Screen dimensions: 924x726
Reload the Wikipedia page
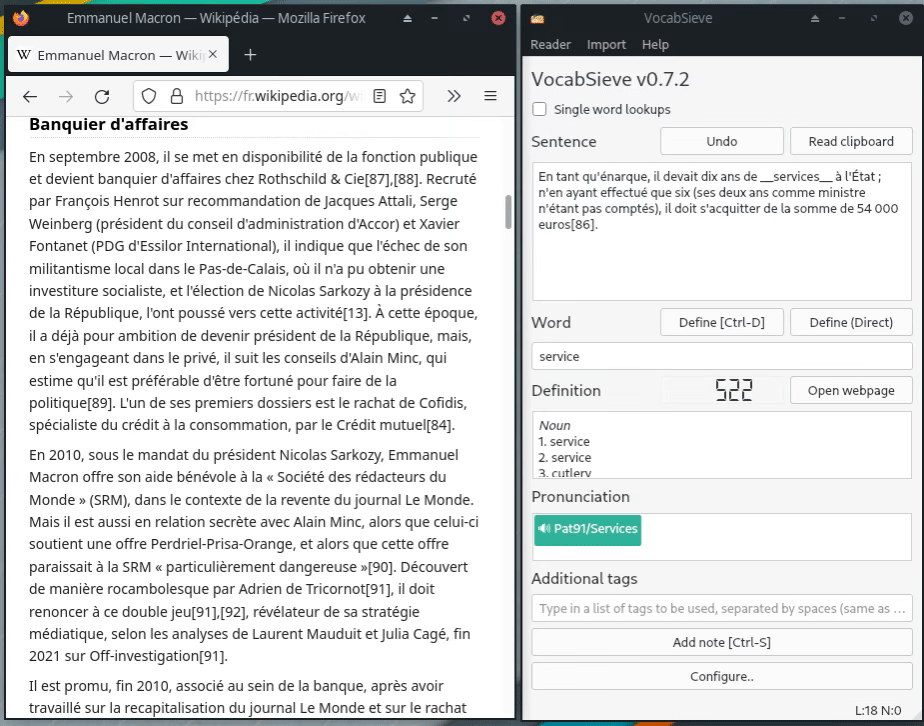point(101,96)
